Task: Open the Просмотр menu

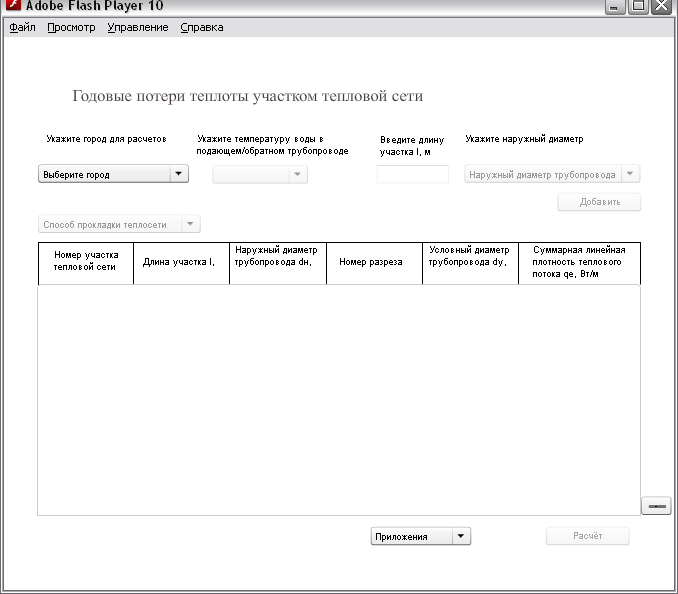Action: (x=71, y=27)
